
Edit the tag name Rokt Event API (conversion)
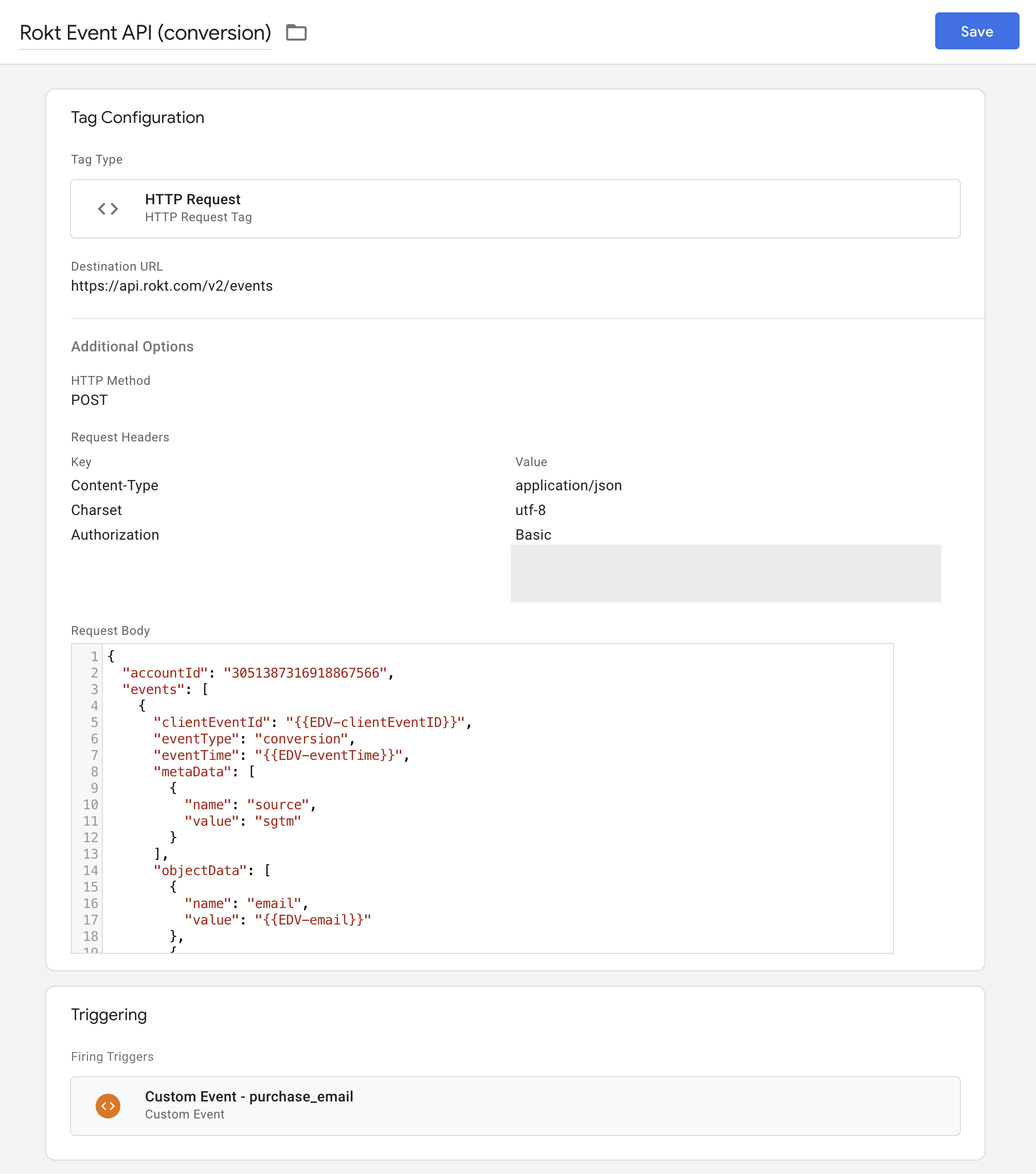pyautogui.click(x=145, y=33)
